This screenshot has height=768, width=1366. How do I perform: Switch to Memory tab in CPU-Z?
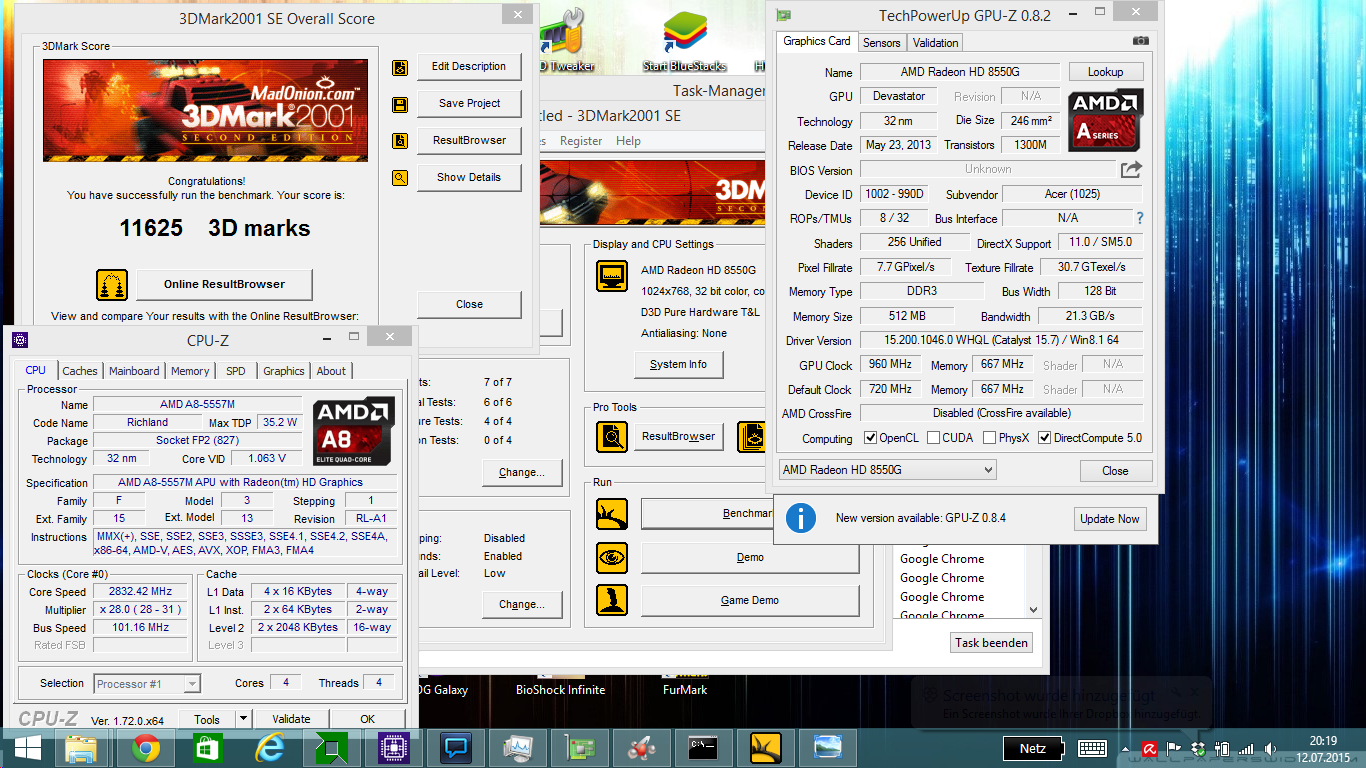190,371
